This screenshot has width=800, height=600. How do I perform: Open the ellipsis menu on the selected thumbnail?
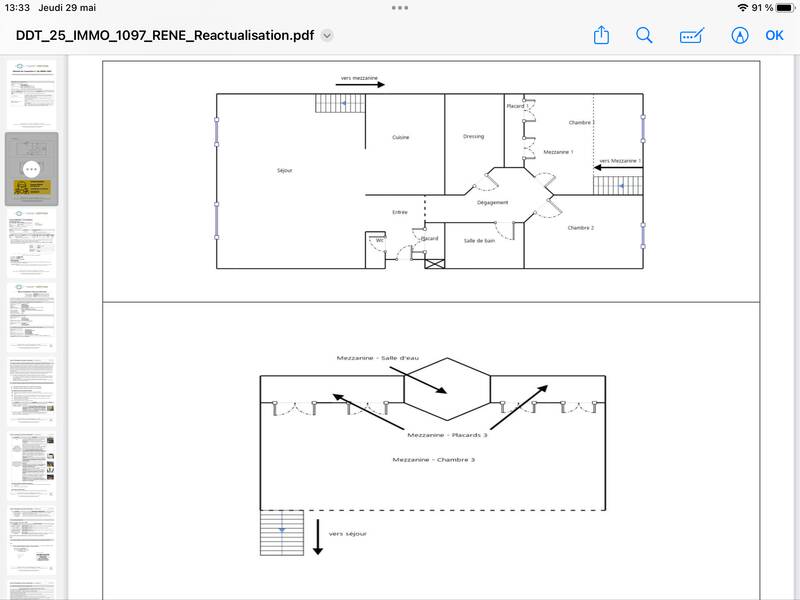point(32,169)
